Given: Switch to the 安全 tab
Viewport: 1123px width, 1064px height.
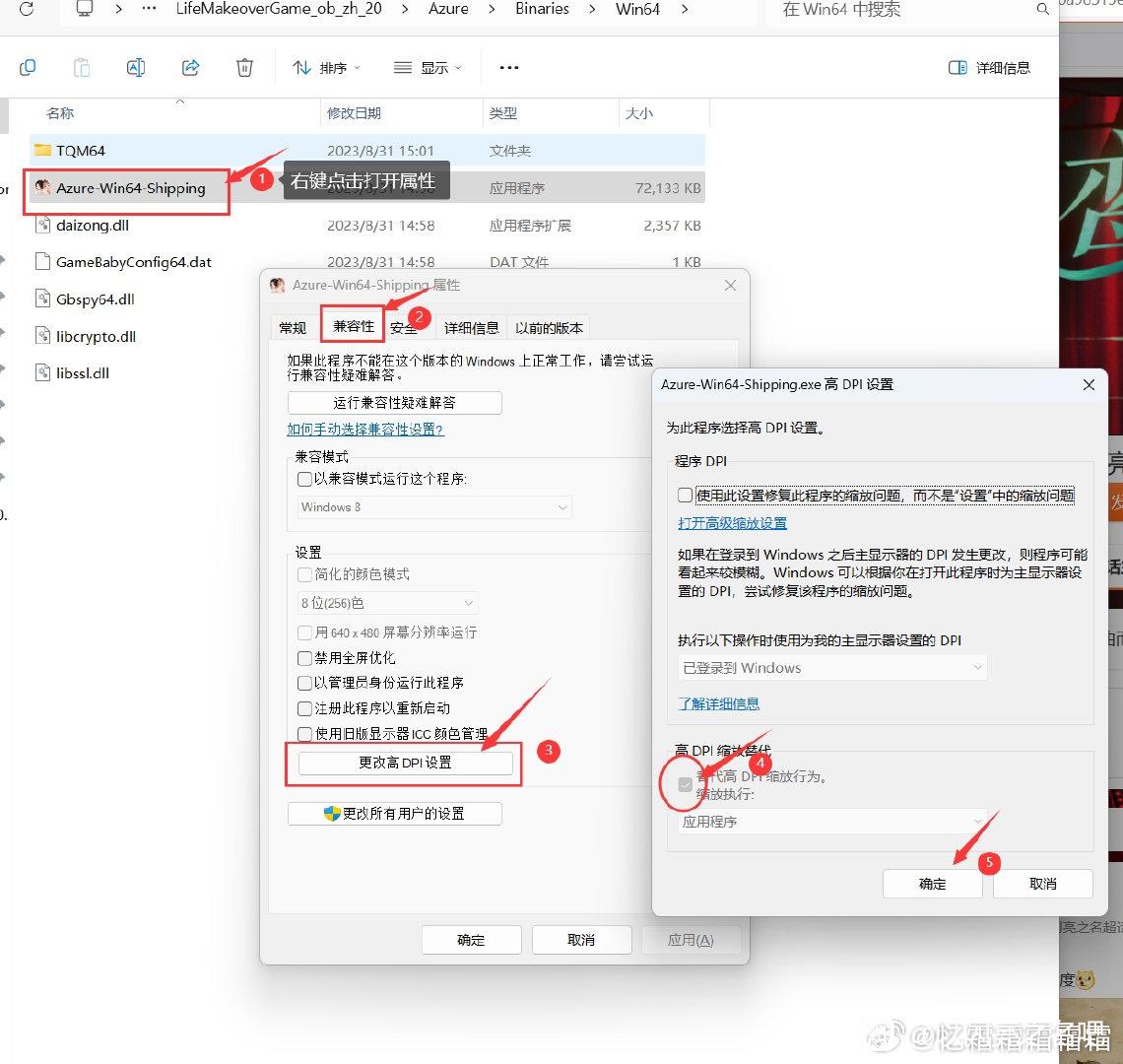Looking at the screenshot, I should pyautogui.click(x=403, y=327).
